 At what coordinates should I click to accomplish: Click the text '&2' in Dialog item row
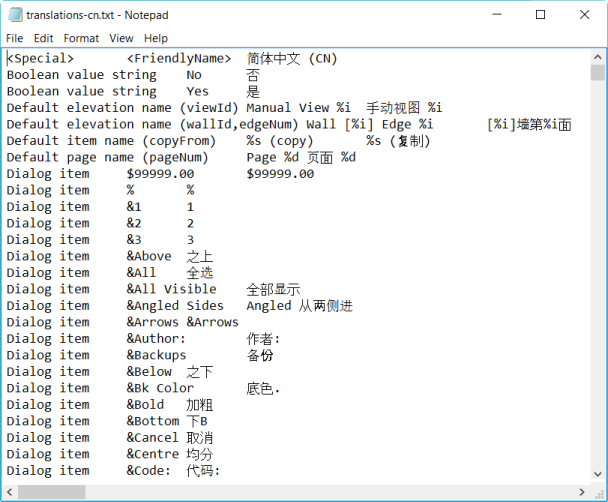point(134,223)
